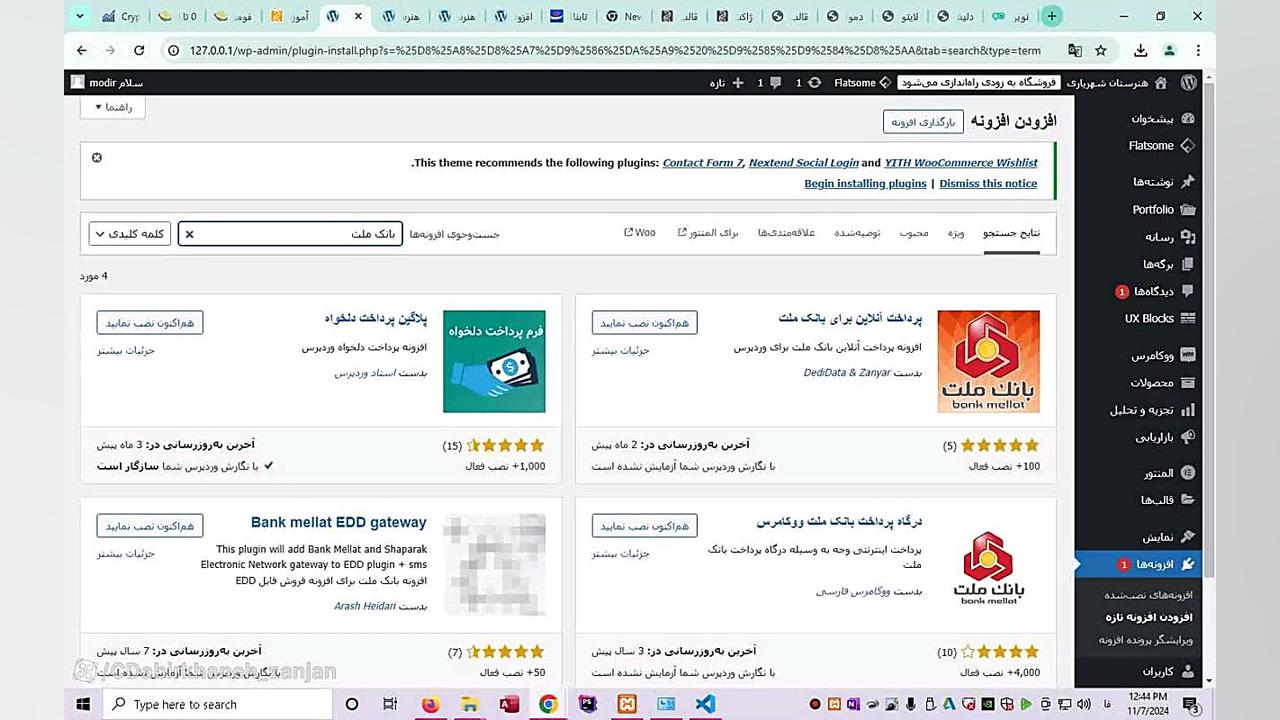This screenshot has width=1280, height=720.
Task: Click the browser address bar
Action: coord(615,50)
